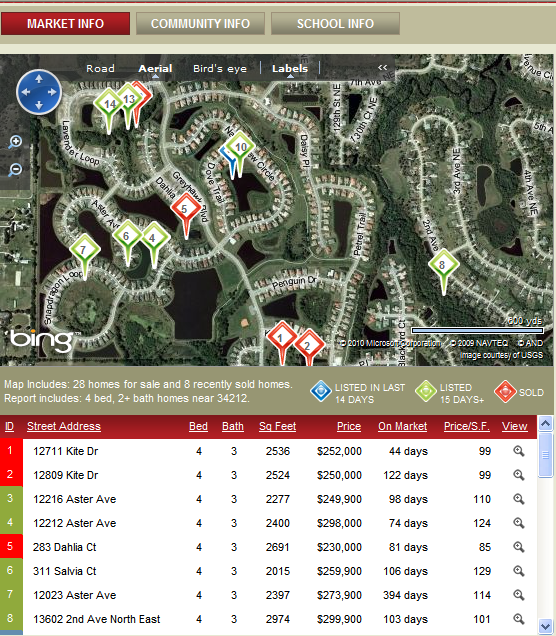Click the $230,000 price cell
The image size is (556, 636).
click(339, 547)
